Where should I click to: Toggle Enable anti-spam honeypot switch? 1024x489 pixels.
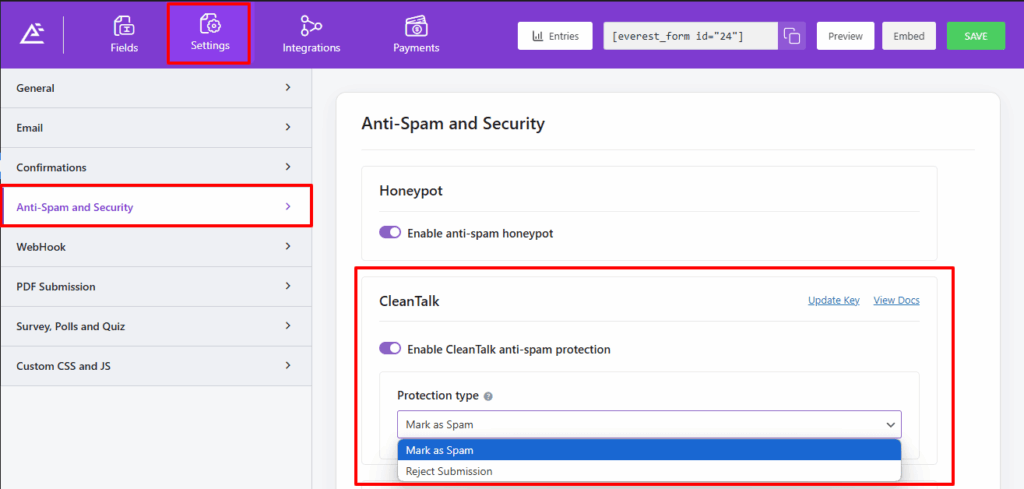point(390,232)
